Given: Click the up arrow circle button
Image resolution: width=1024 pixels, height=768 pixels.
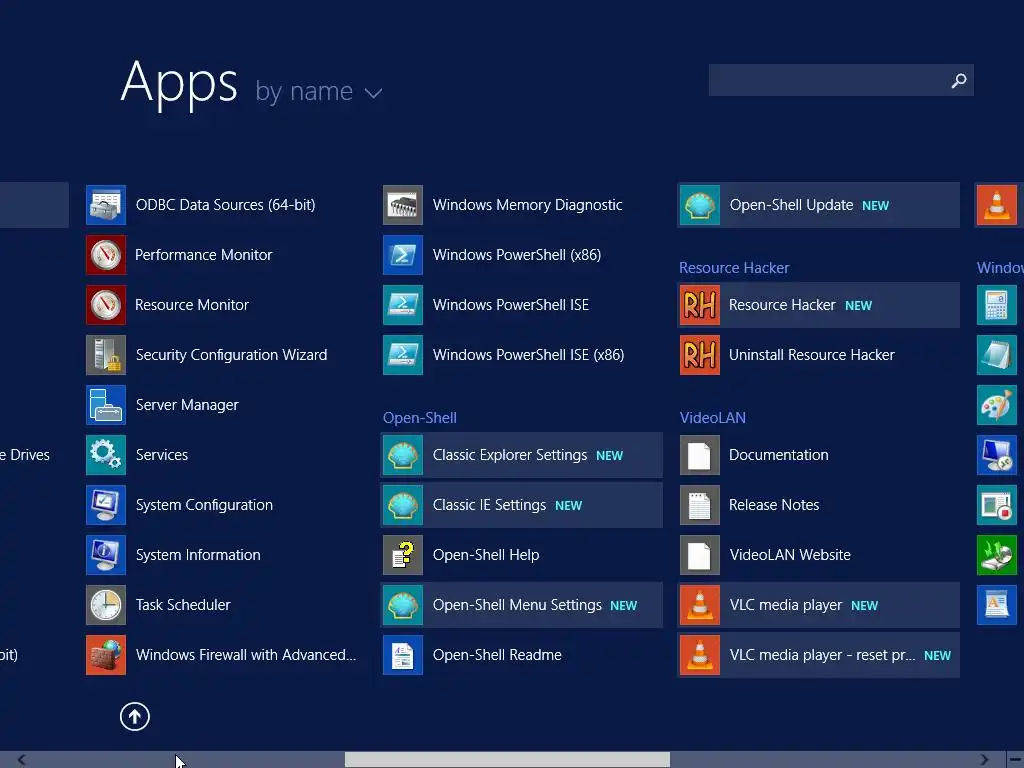Looking at the screenshot, I should pyautogui.click(x=135, y=717).
